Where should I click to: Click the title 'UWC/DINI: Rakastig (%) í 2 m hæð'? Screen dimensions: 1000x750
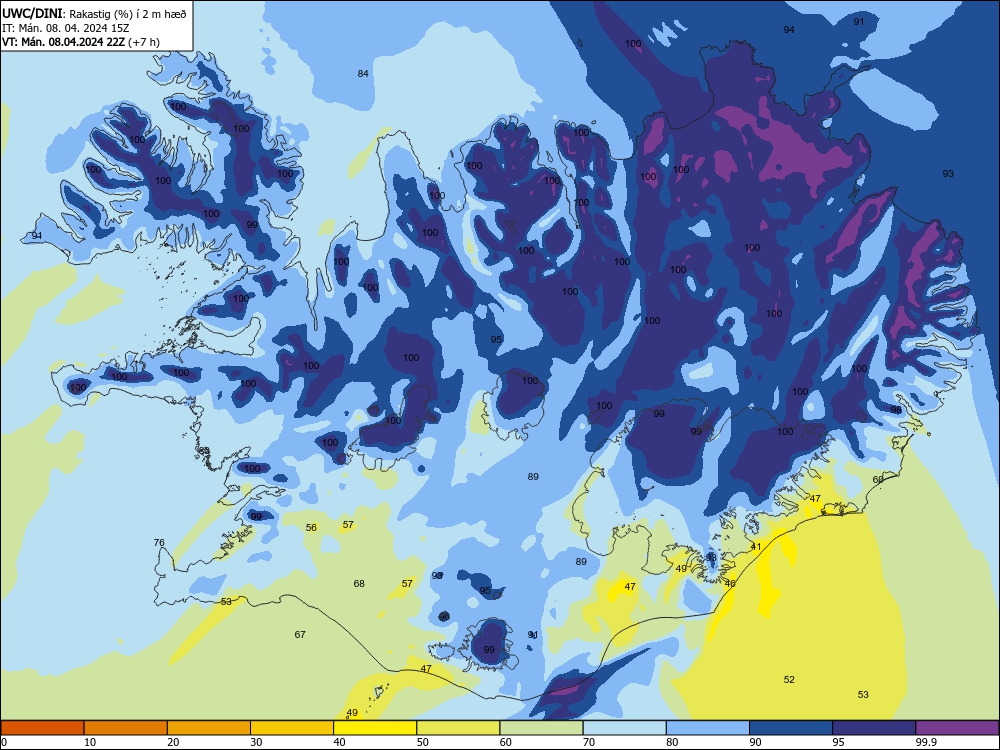[94, 13]
